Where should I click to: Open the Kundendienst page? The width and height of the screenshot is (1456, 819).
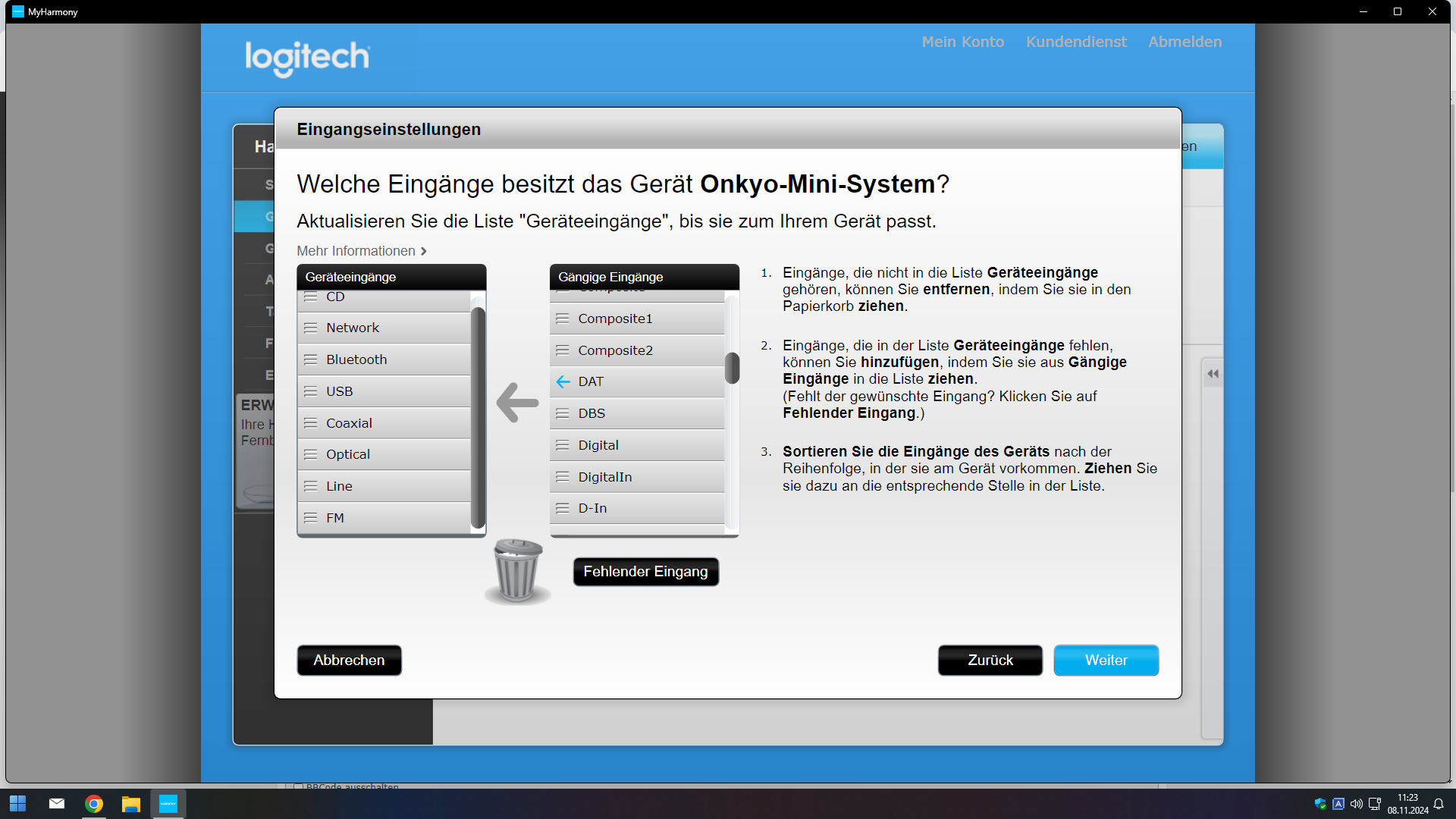coord(1076,42)
